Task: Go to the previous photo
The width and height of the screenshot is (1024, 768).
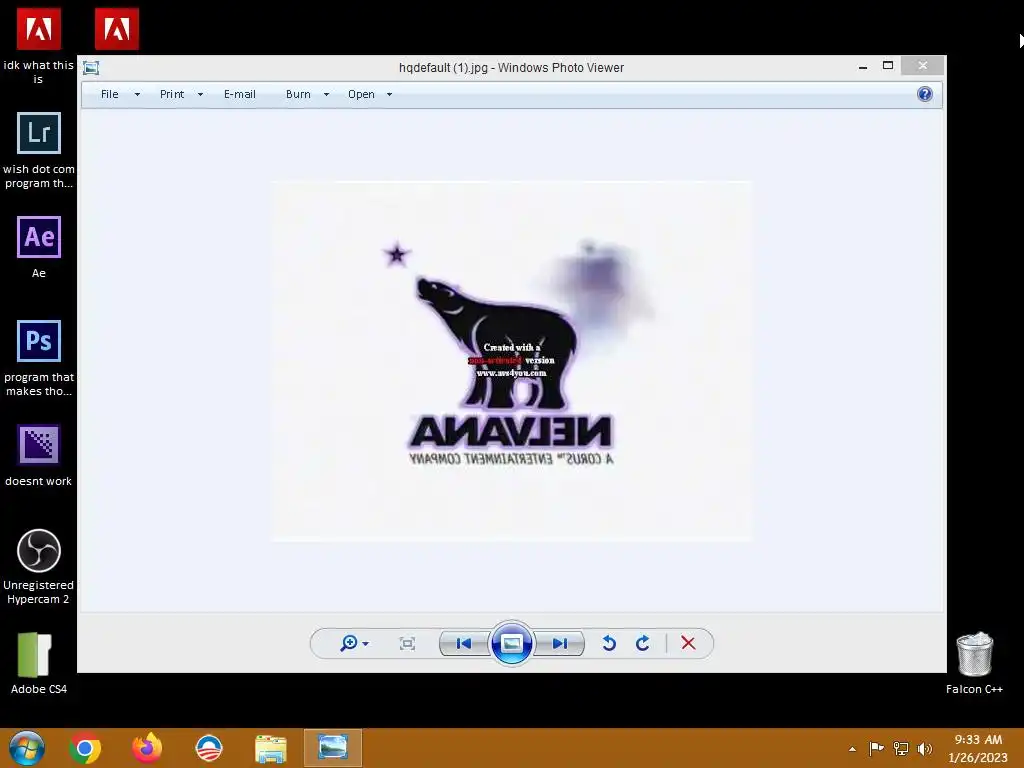Action: 464,644
